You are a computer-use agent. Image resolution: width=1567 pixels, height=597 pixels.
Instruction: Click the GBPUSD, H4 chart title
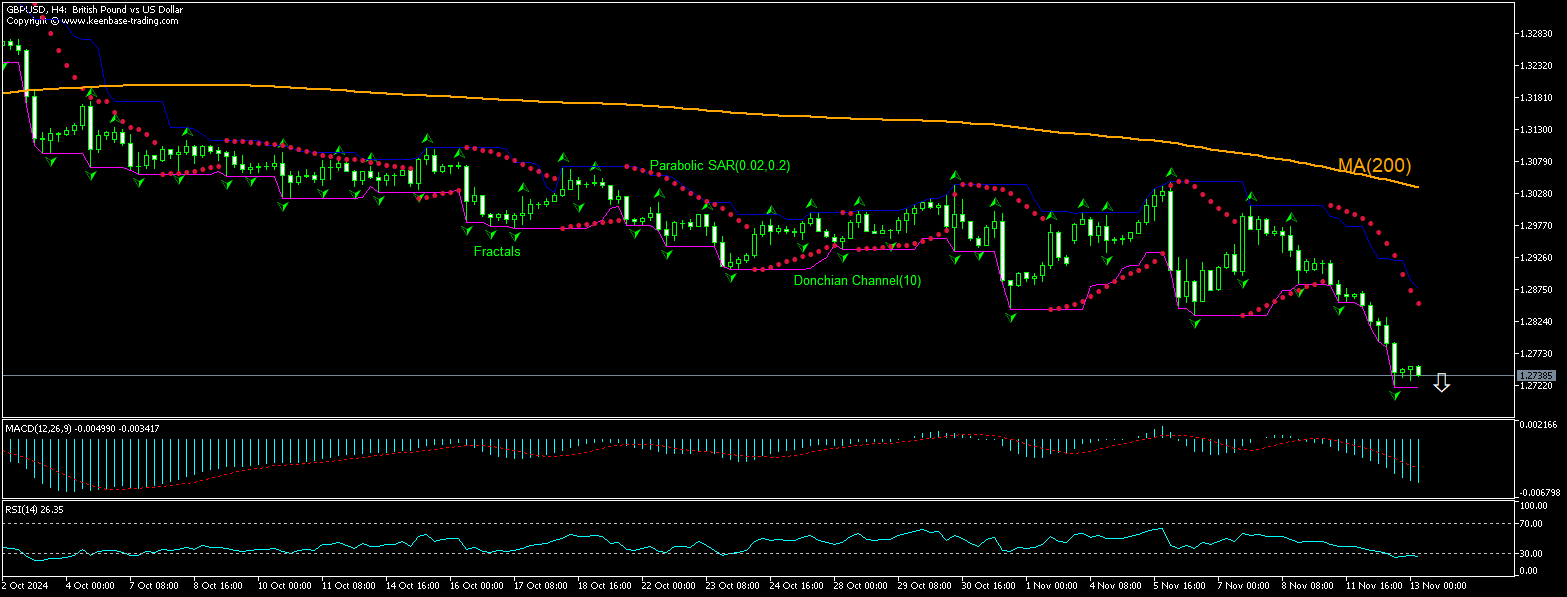point(94,9)
